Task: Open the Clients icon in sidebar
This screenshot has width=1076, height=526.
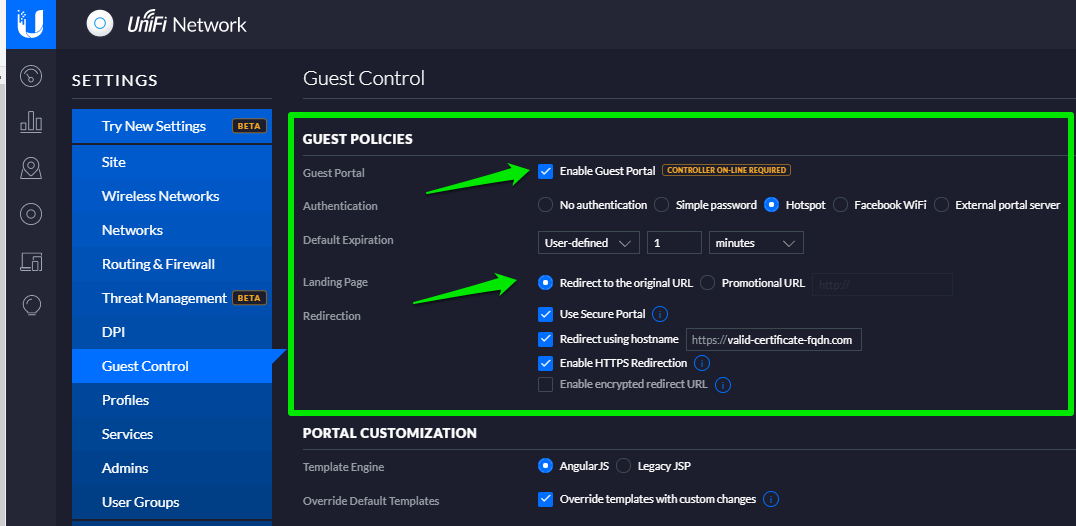Action: point(31,261)
